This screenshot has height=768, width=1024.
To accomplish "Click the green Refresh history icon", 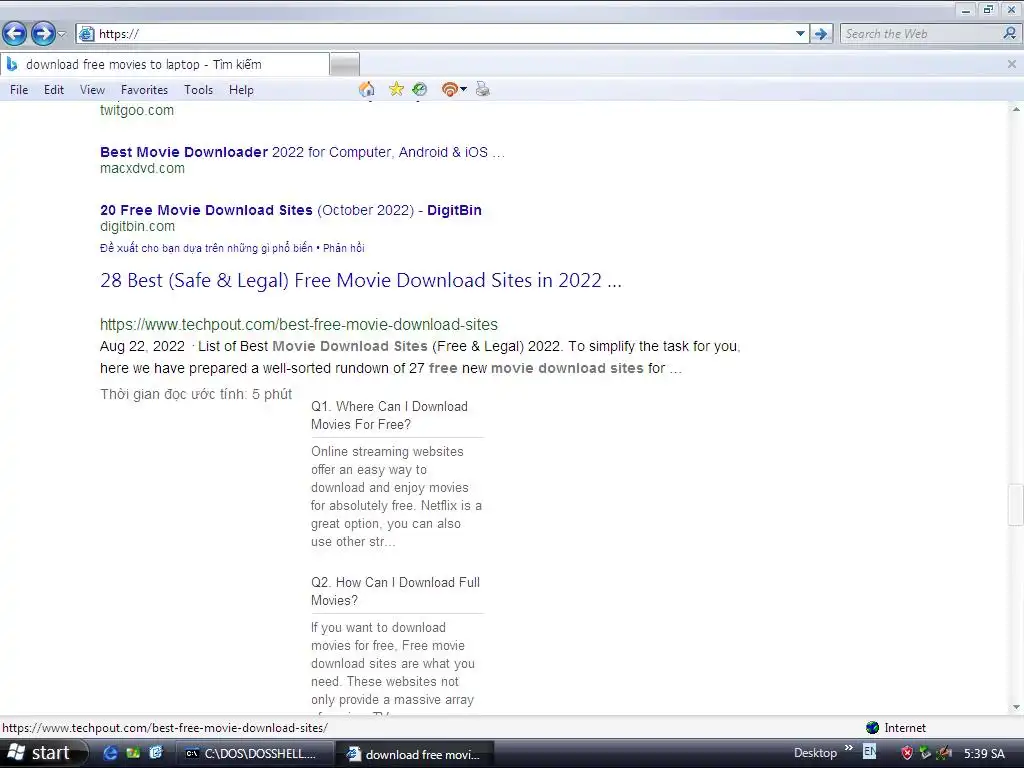I will (x=420, y=89).
